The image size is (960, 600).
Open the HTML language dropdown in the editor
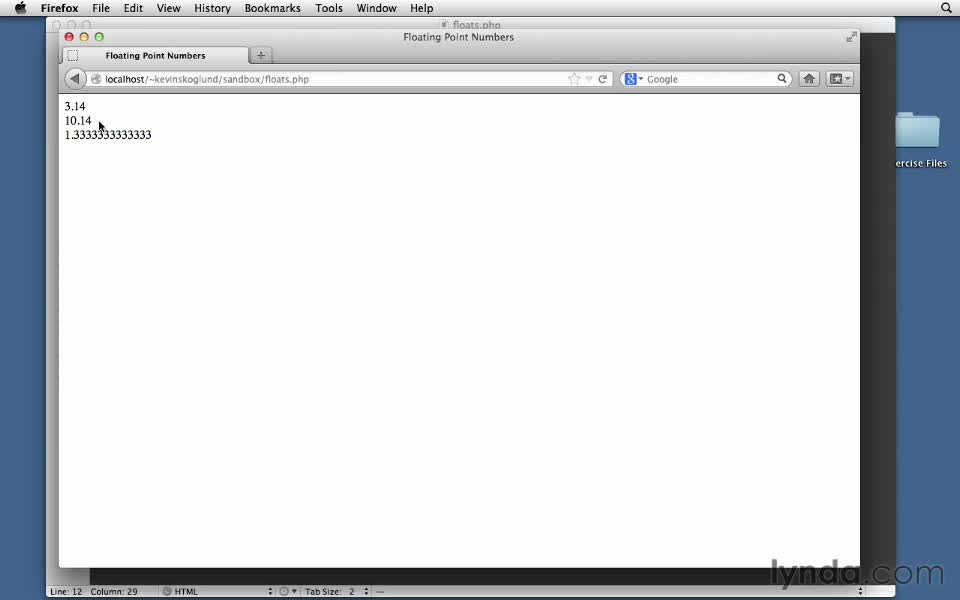click(217, 591)
